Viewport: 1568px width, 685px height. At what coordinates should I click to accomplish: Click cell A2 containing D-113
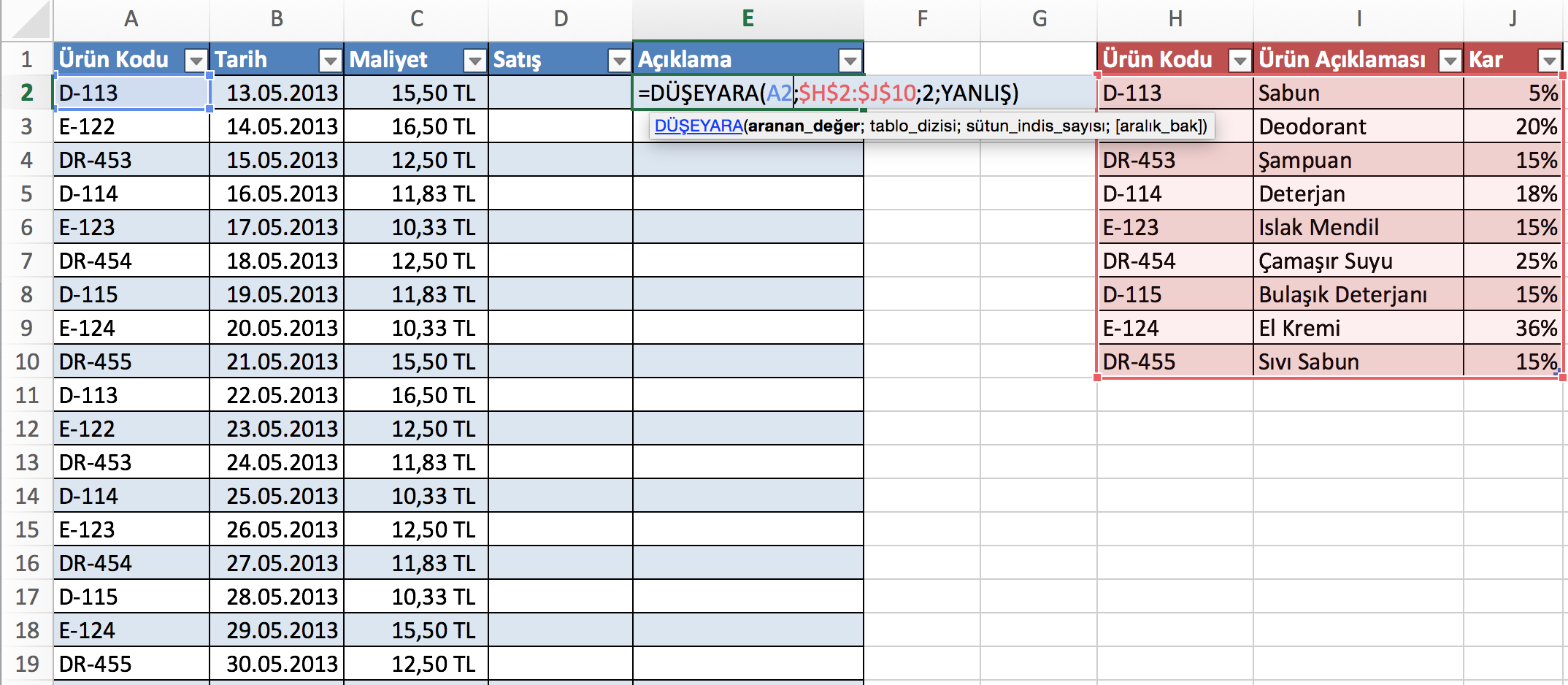tap(131, 93)
